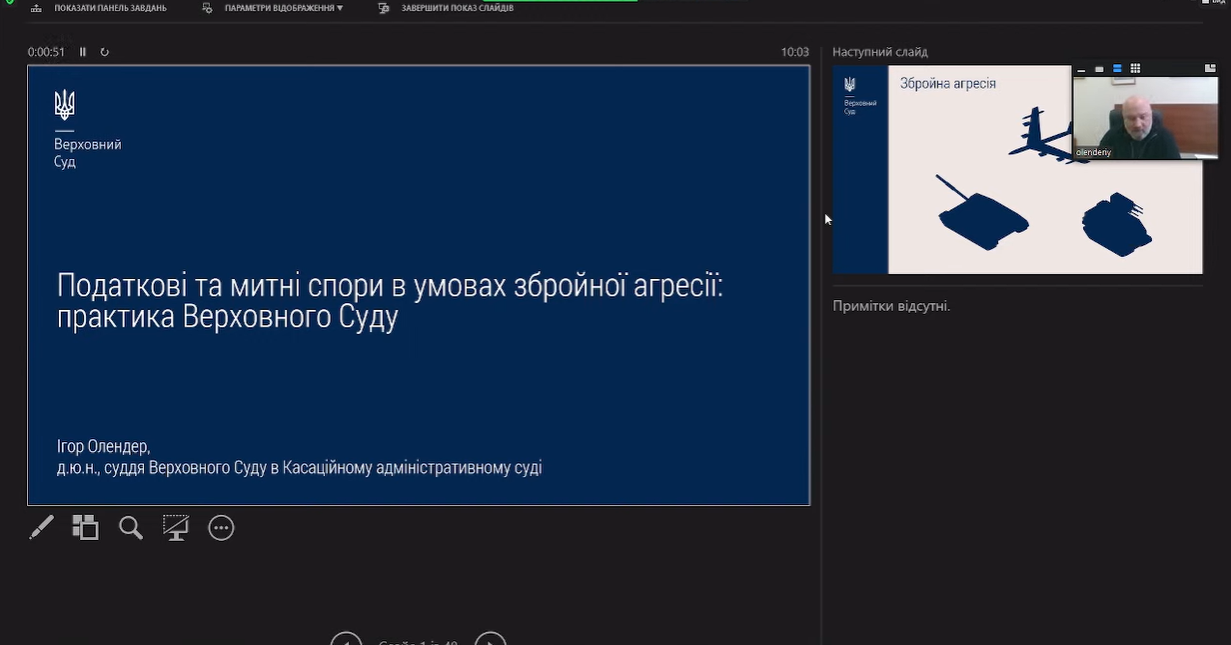Click the next slide preview 'Збройна агресія'
Viewport: 1231px width, 645px height.
(960, 200)
